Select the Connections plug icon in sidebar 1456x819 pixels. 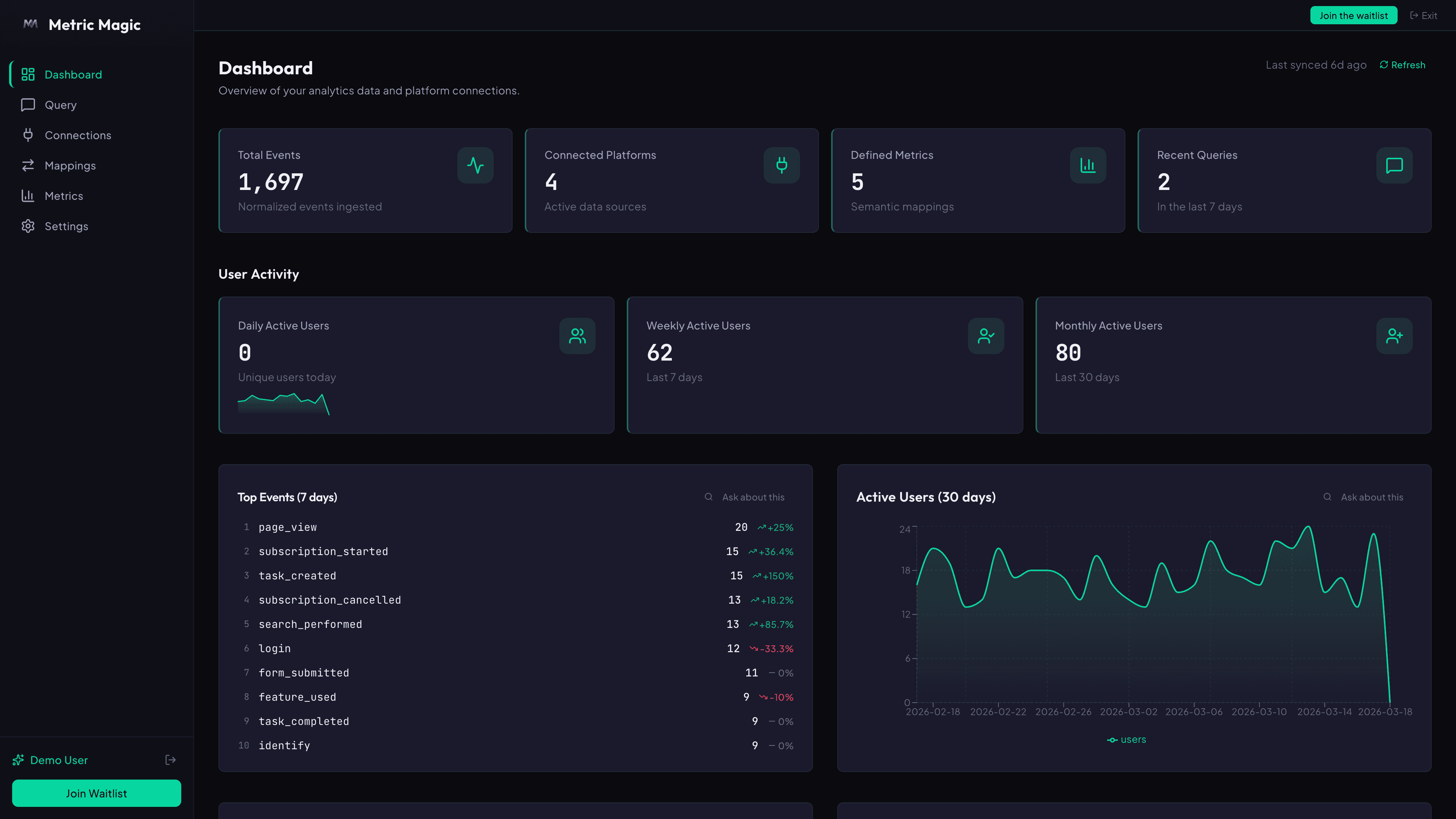[28, 135]
